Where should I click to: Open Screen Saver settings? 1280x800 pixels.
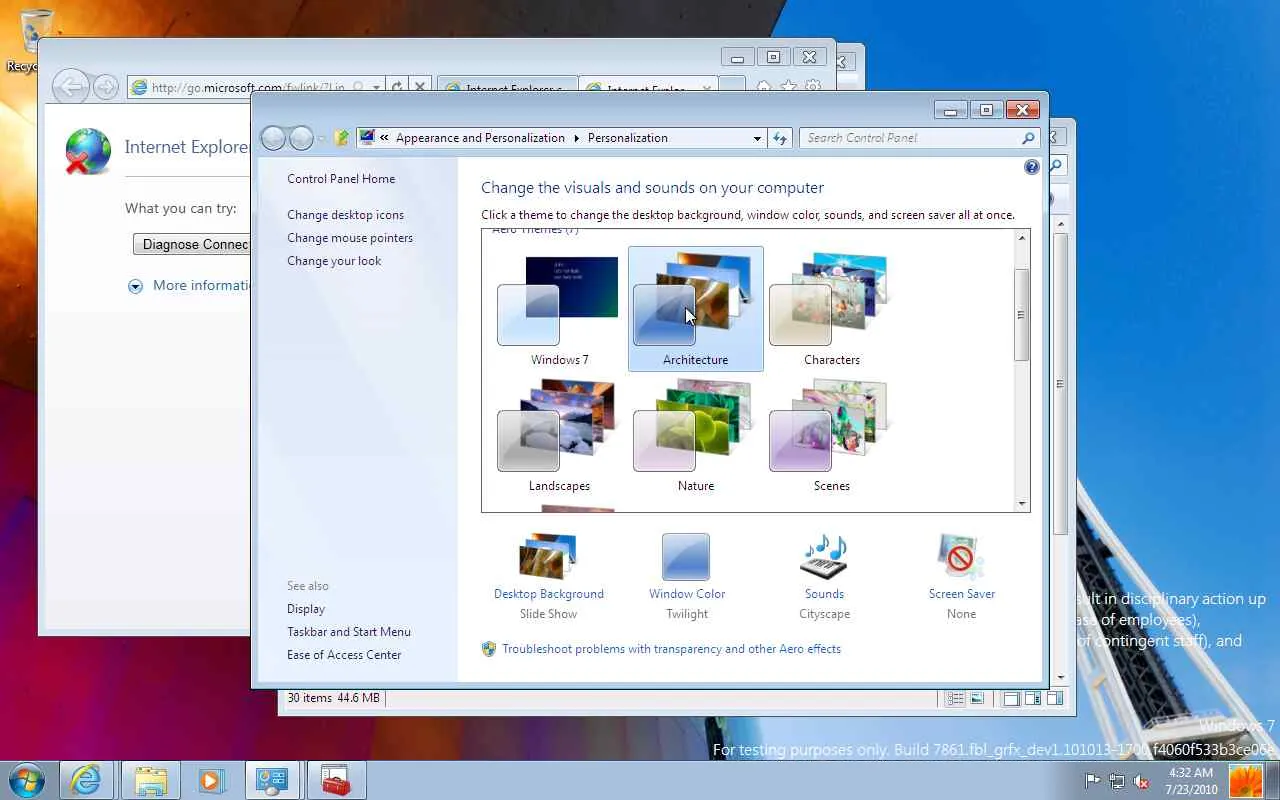[x=961, y=576]
